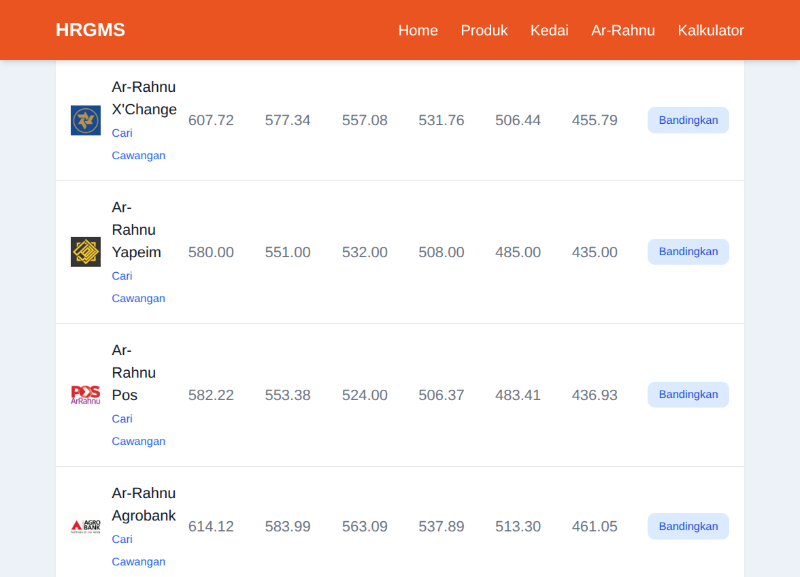Click the Ar-Rahnu Yapeim logo icon
This screenshot has width=800, height=577.
coord(85,252)
